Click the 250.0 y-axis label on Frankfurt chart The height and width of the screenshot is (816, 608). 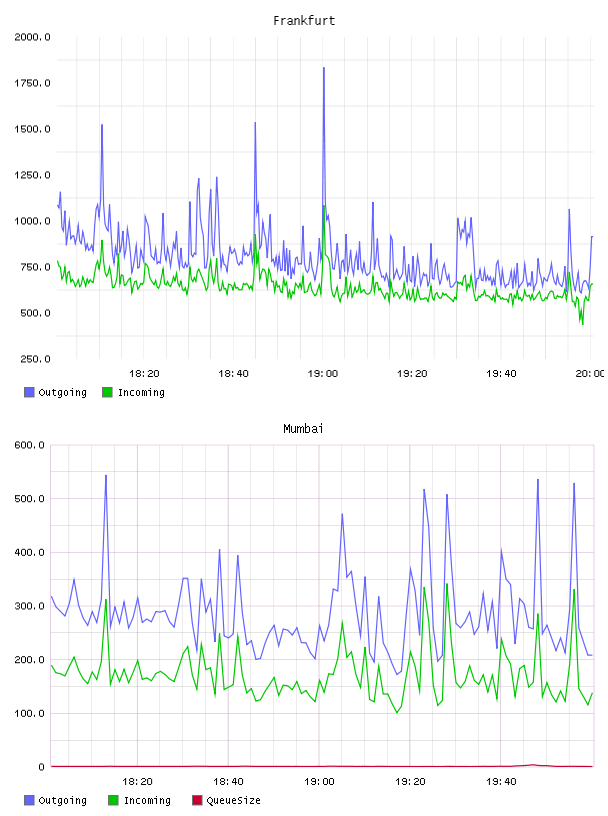(35, 359)
